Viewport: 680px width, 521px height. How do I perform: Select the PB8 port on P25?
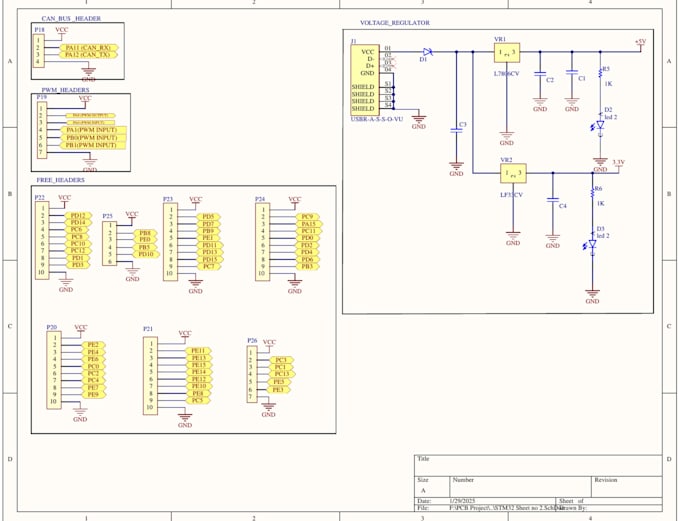tap(145, 233)
